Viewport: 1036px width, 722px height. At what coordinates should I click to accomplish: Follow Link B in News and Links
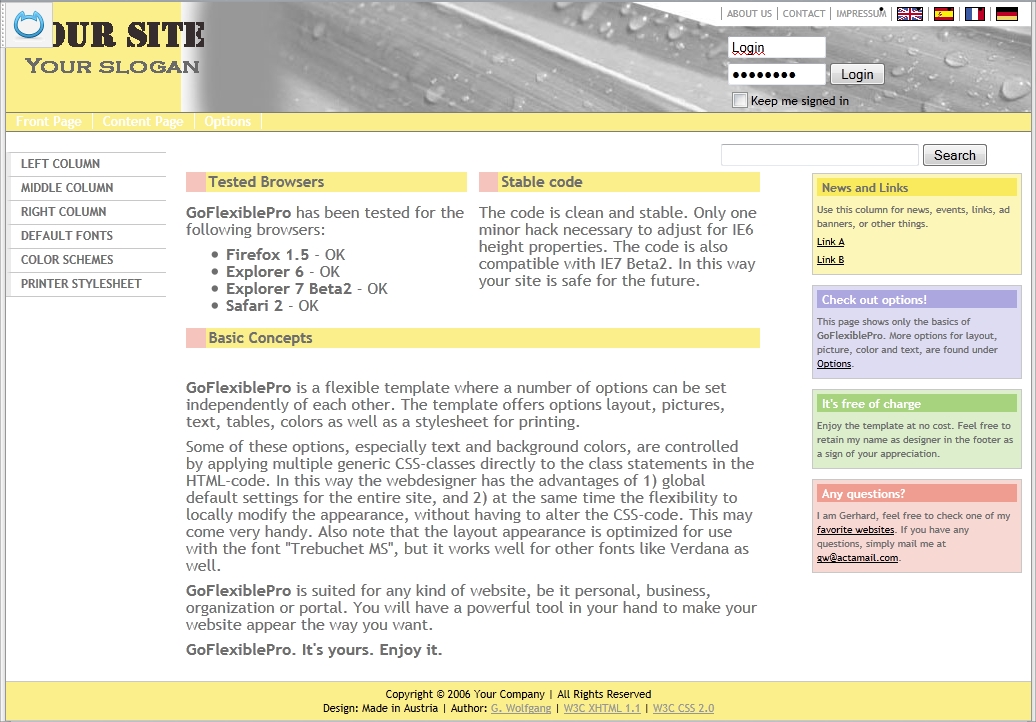coord(831,260)
